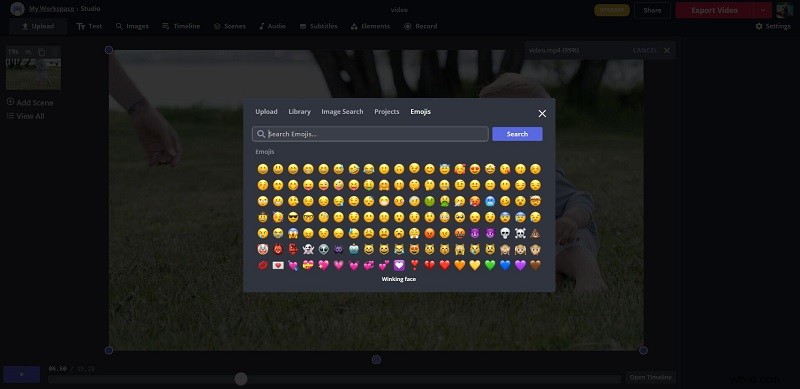Focus the Search Emojis input field
Screen dimensions: 800x389
point(370,134)
